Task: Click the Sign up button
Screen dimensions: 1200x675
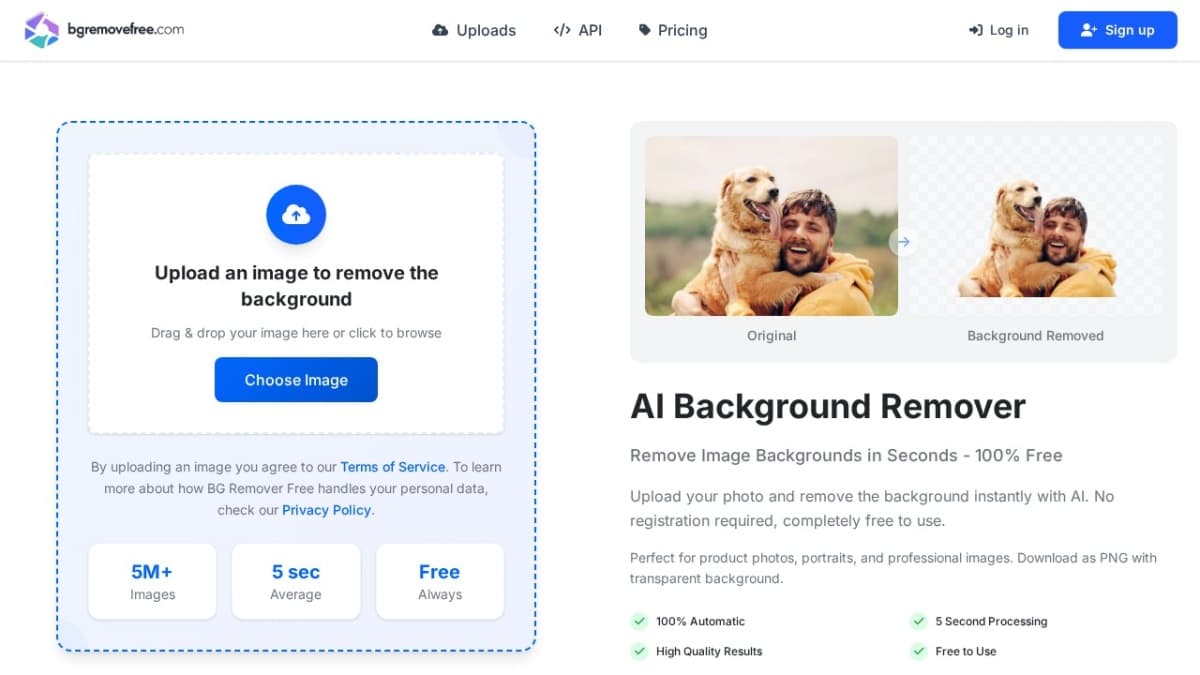Action: point(1117,30)
